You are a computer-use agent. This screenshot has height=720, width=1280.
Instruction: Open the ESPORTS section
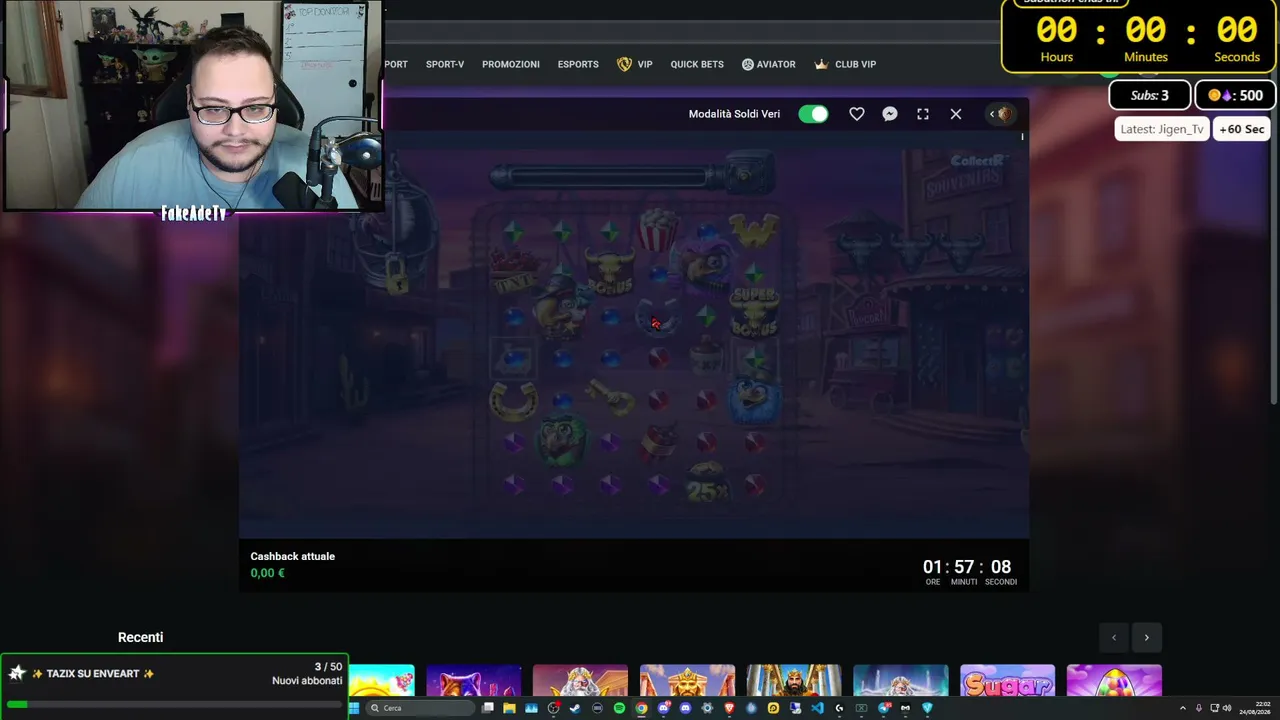[x=578, y=64]
